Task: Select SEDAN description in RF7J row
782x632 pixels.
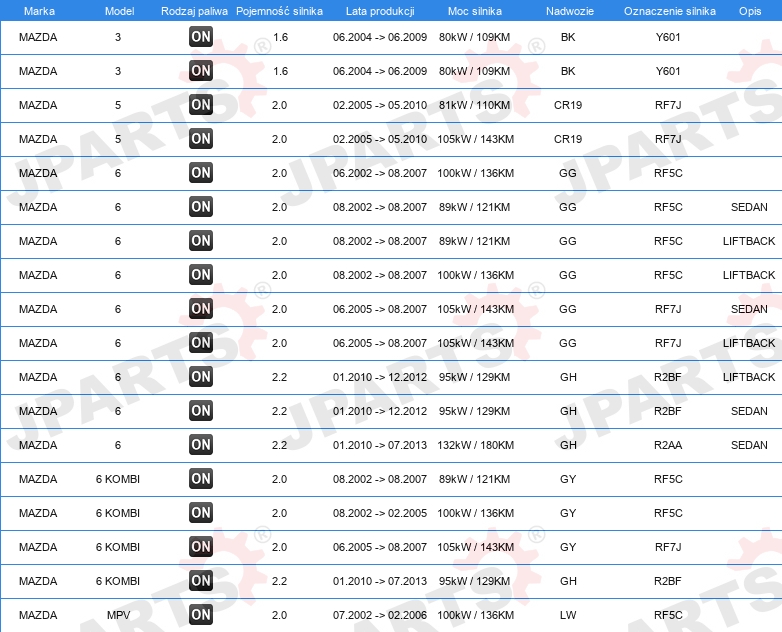Action: 749,309
